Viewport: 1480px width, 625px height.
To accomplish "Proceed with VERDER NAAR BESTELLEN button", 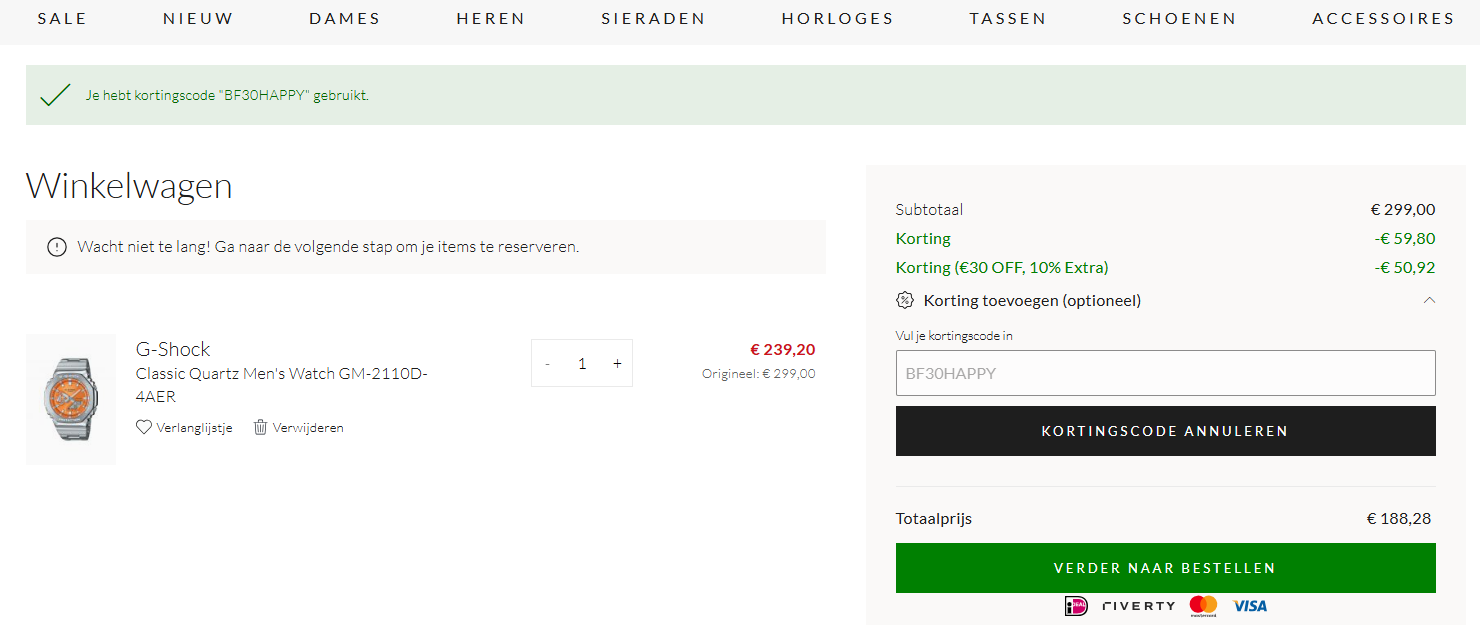I will tap(1166, 568).
